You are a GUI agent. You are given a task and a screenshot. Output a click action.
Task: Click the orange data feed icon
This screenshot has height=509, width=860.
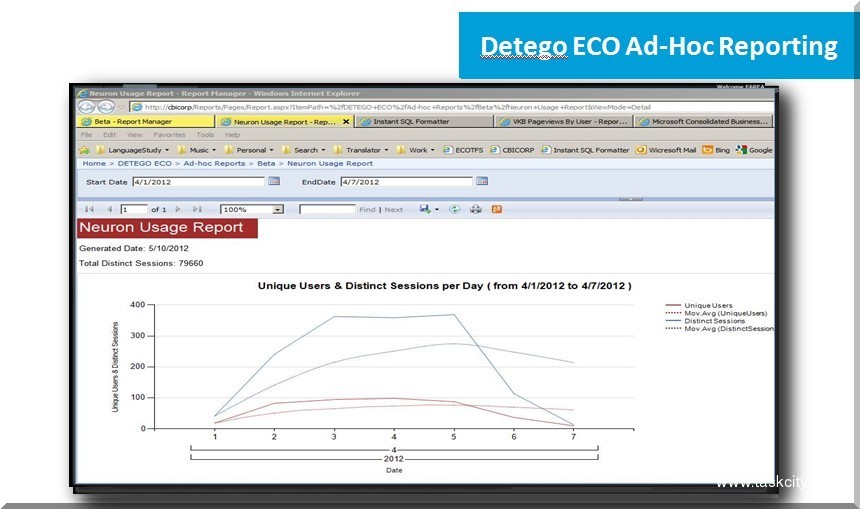[496, 209]
